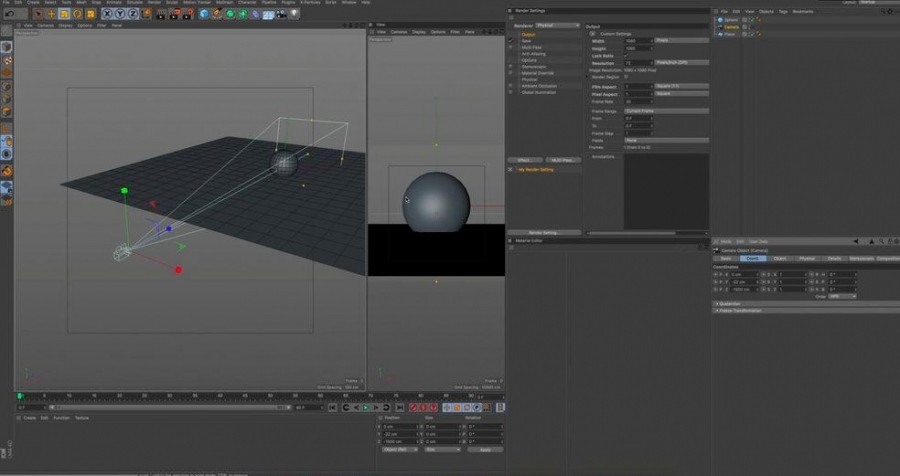Go to the end of the animation

(399, 408)
